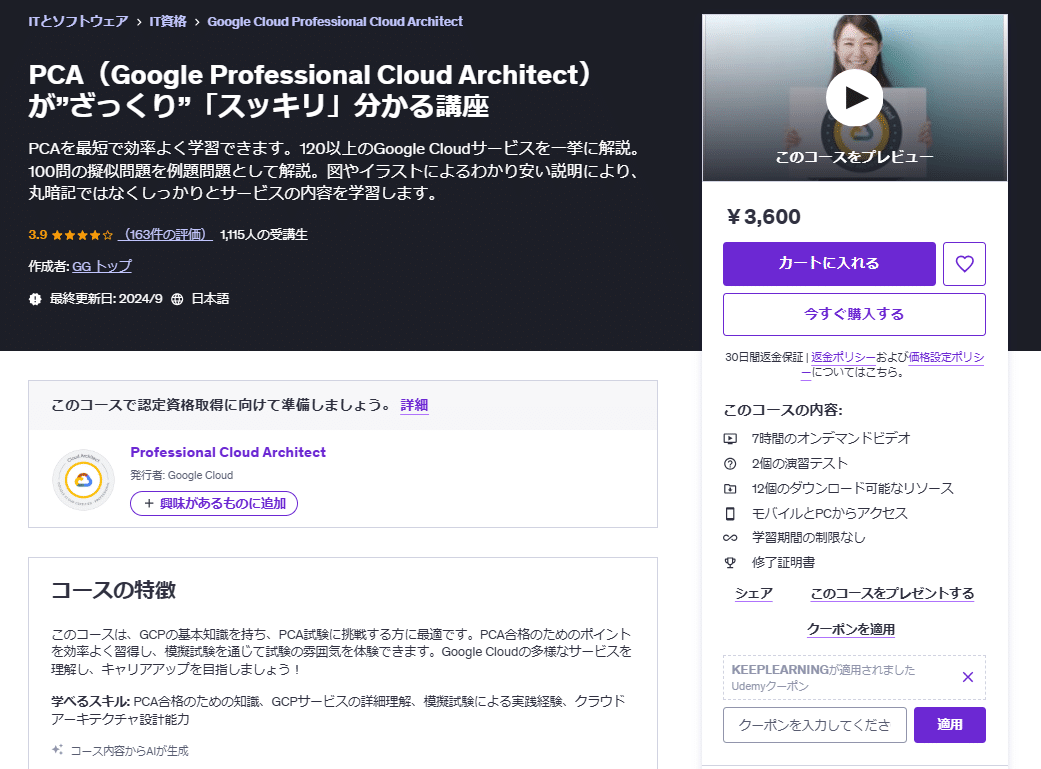
Task: Remove the KEEPLEARNING coupon with X icon
Action: (967, 677)
